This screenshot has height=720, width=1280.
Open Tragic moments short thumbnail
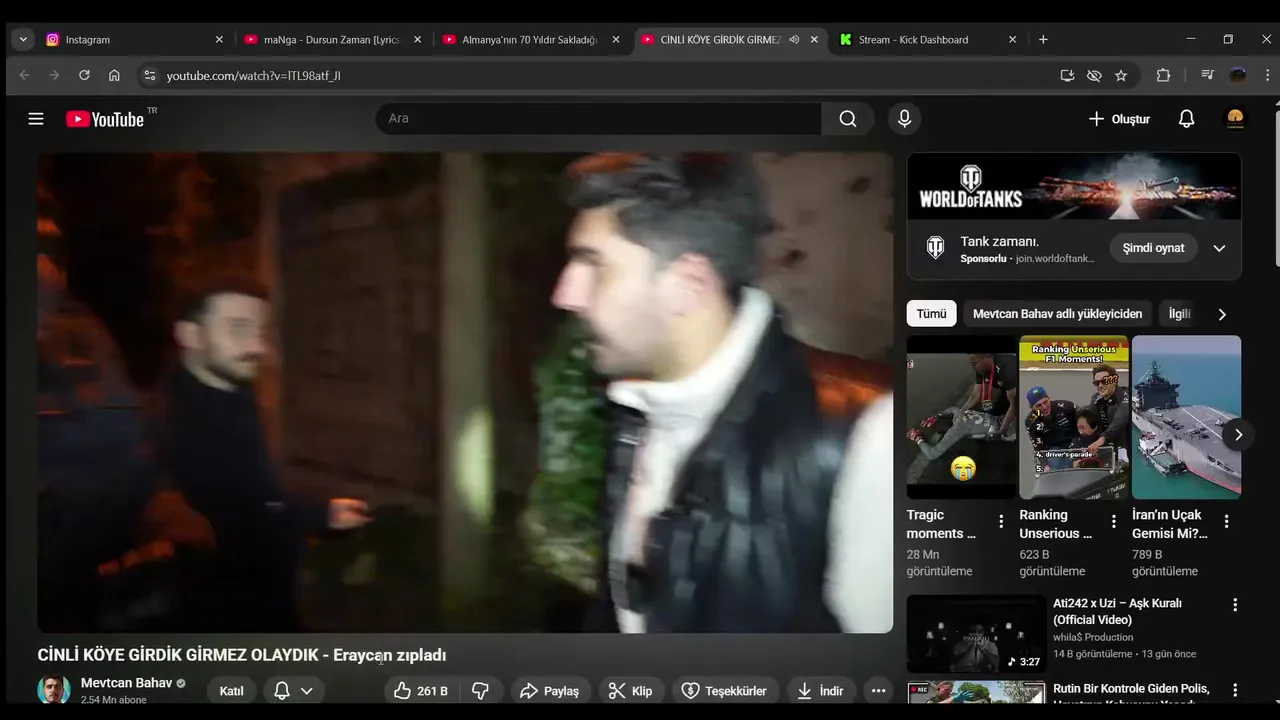961,417
